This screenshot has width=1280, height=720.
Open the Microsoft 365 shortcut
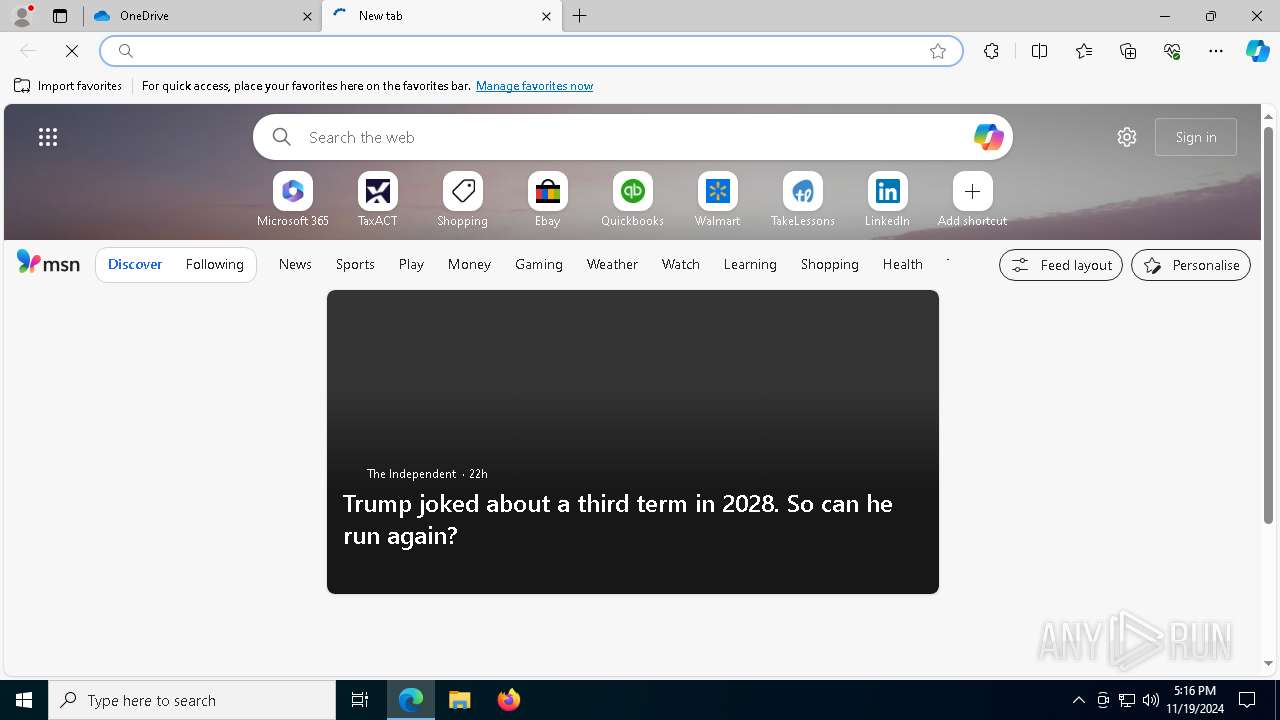[293, 199]
